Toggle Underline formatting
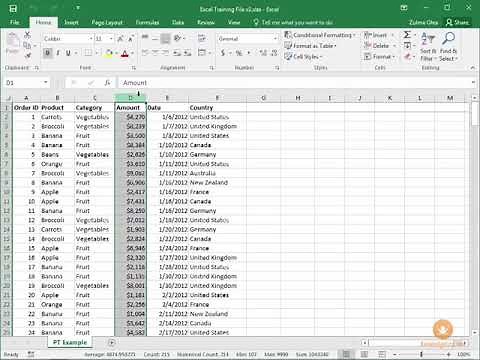 pyautogui.click(x=68, y=53)
